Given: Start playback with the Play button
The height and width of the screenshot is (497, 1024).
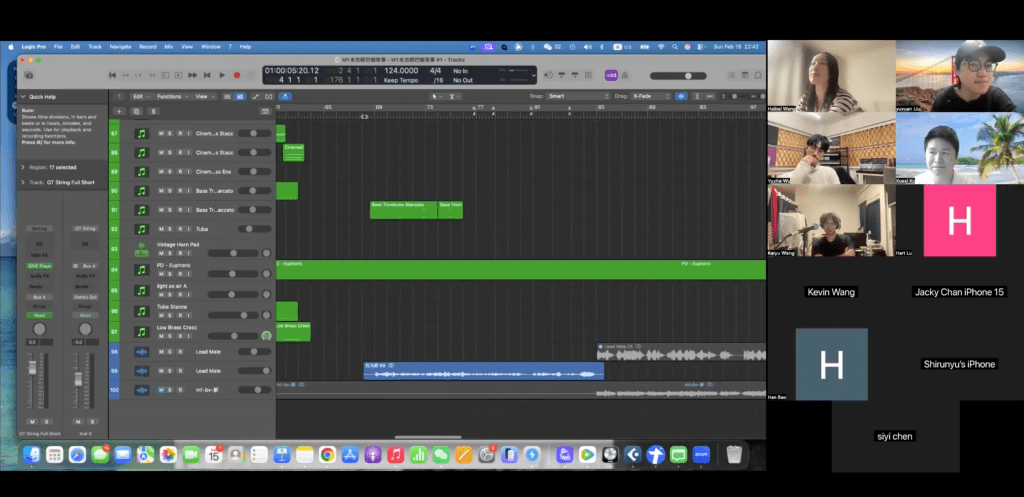Looking at the screenshot, I should (x=222, y=75).
